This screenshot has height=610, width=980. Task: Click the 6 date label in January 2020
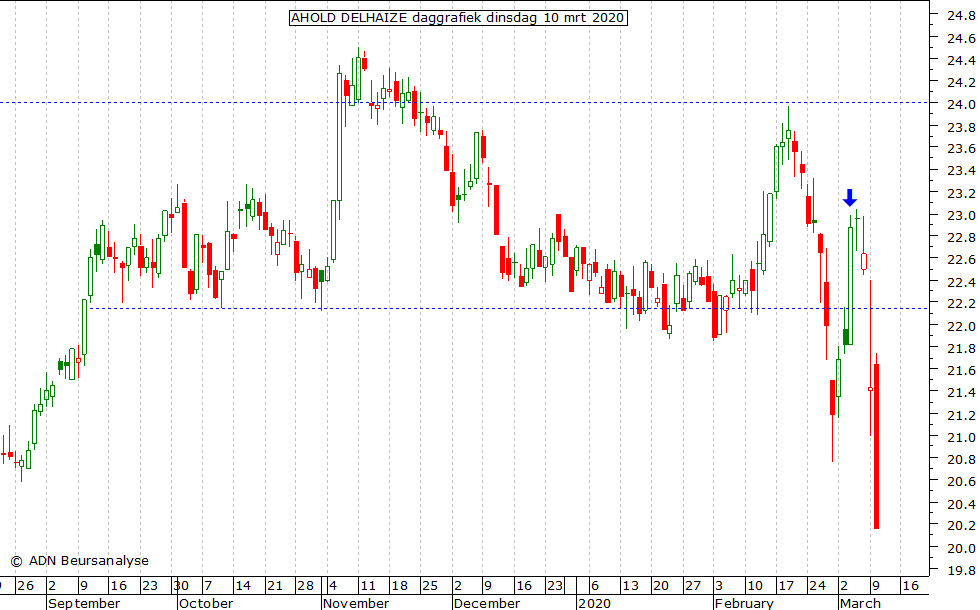tap(595, 586)
